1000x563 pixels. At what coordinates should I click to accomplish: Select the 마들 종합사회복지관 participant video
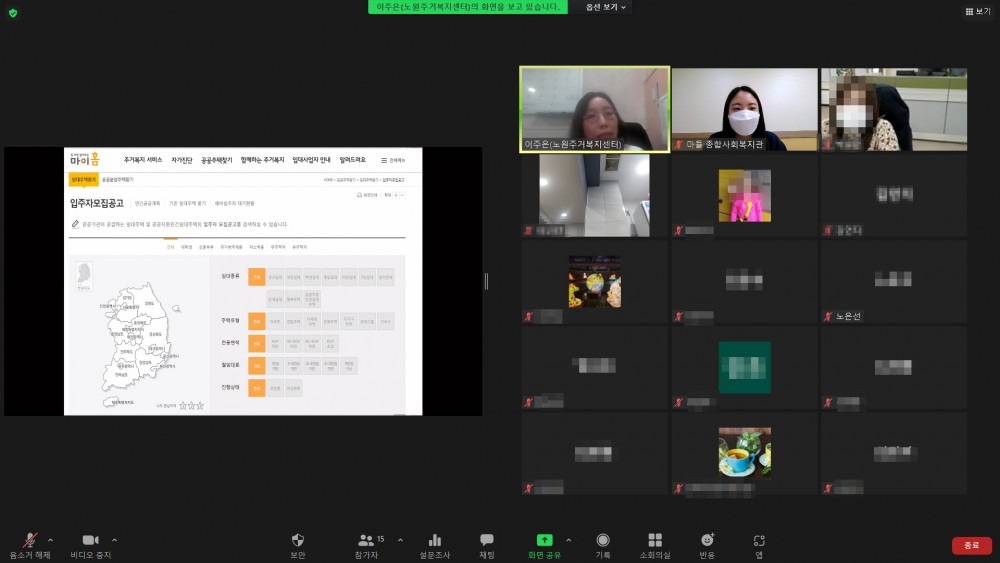coord(744,109)
